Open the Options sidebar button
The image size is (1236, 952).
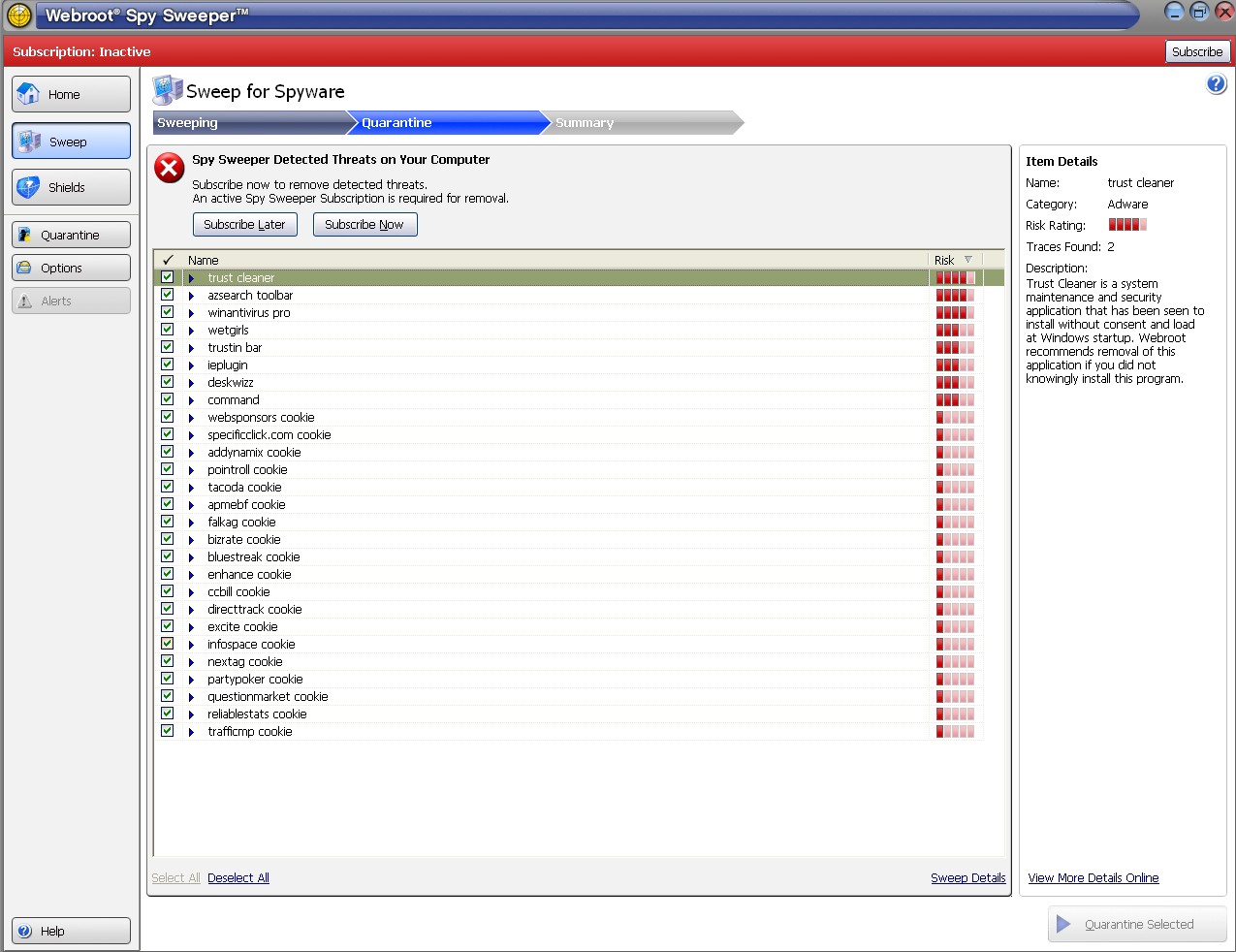pos(72,268)
